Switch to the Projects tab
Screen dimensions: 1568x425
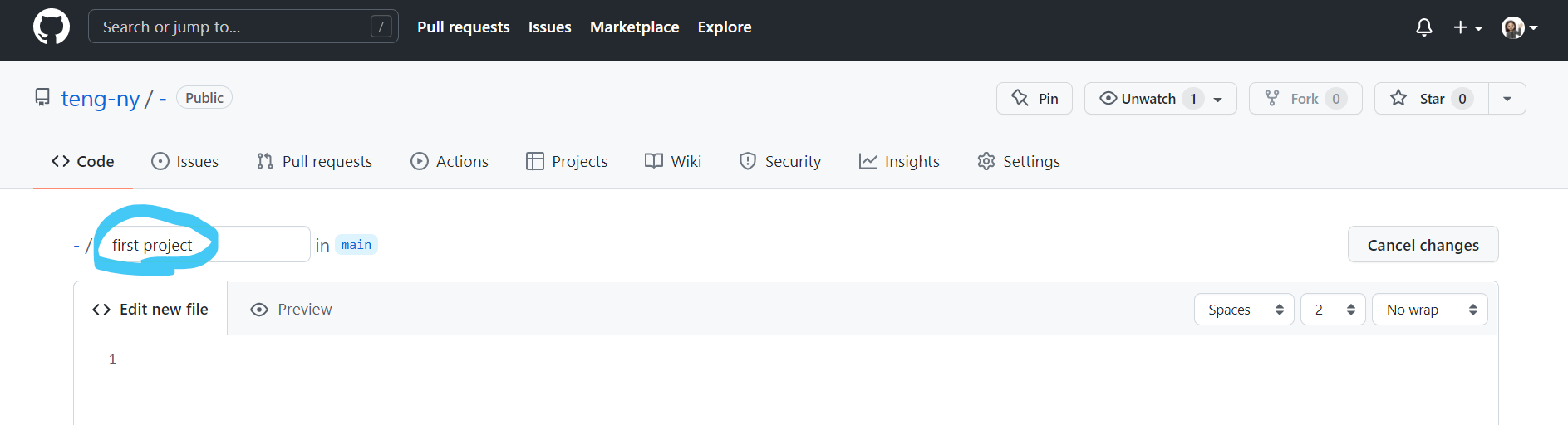point(567,161)
